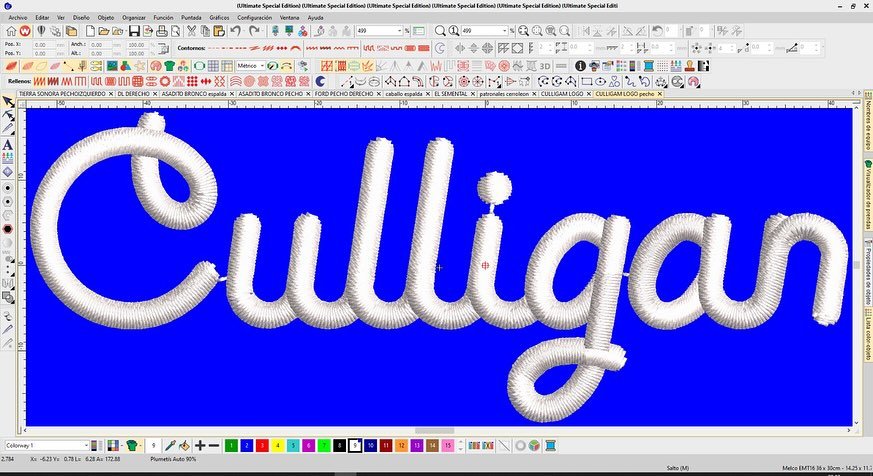
Task: Open the Visualizador de prendas side panel
Action: [867, 194]
